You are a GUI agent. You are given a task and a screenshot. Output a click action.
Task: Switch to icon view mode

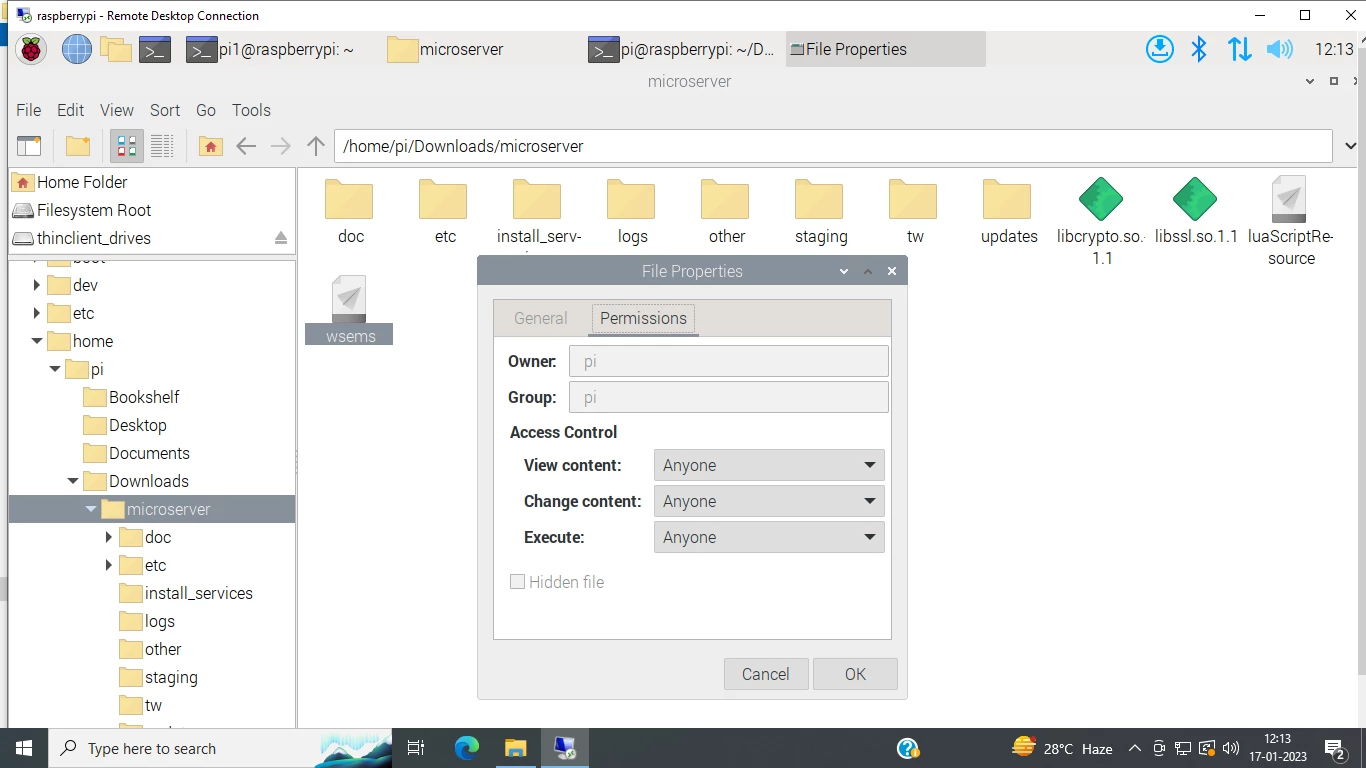coord(127,146)
